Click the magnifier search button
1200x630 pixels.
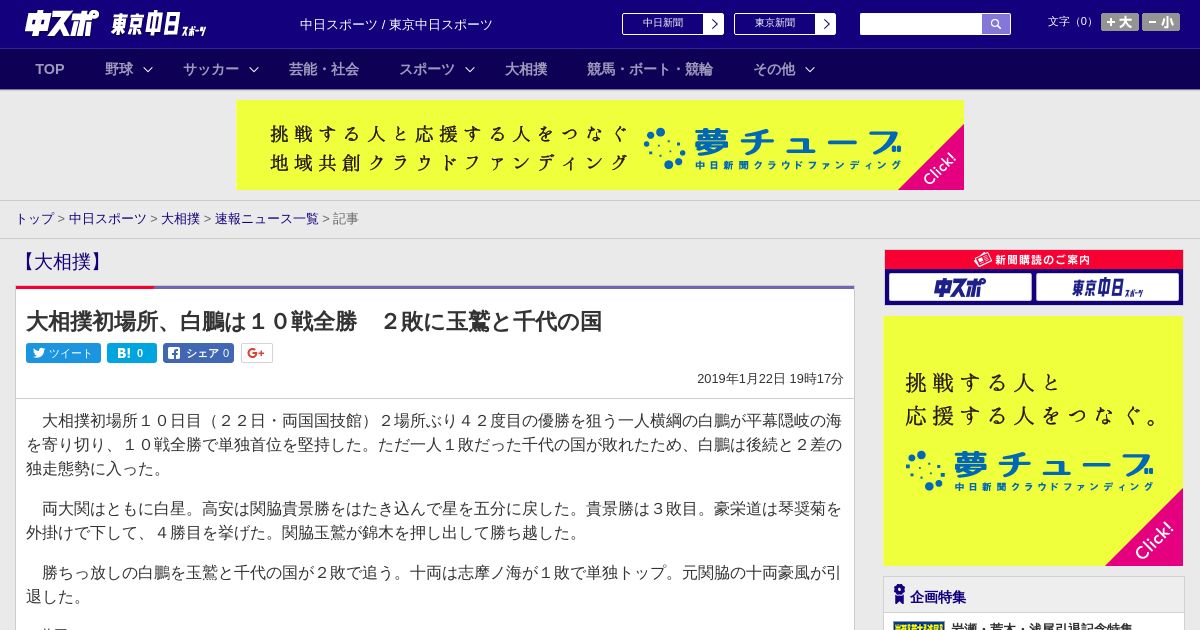coord(996,24)
